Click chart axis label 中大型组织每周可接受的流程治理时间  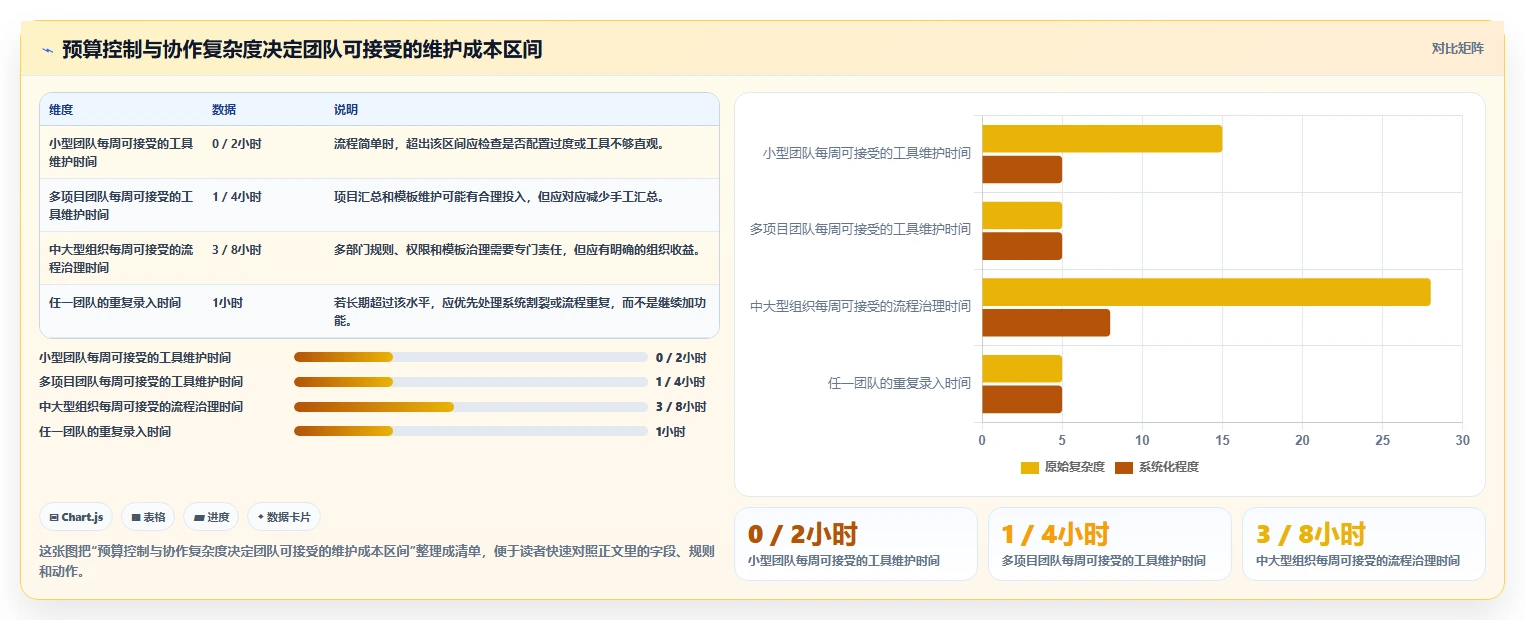point(861,306)
